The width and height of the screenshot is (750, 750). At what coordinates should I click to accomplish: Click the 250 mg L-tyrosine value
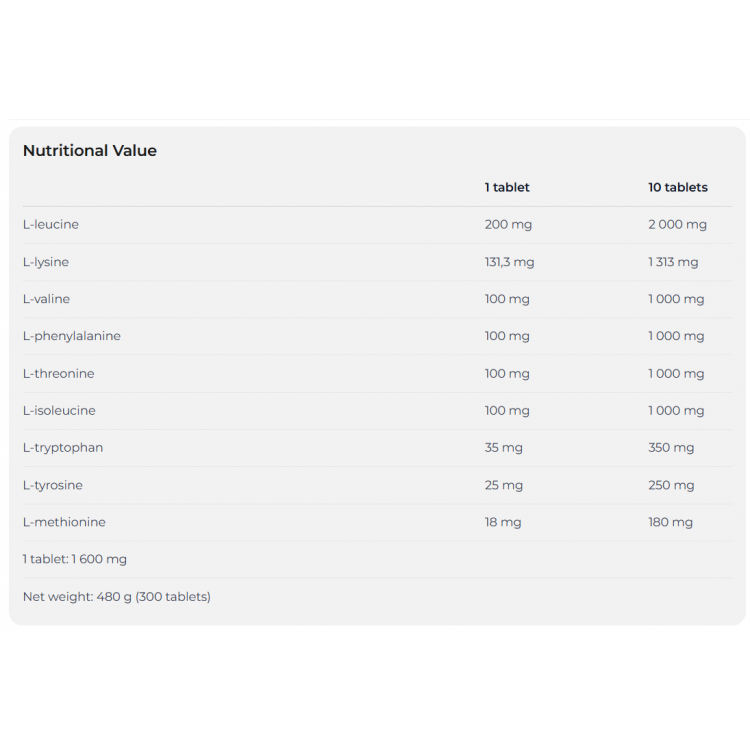(671, 485)
